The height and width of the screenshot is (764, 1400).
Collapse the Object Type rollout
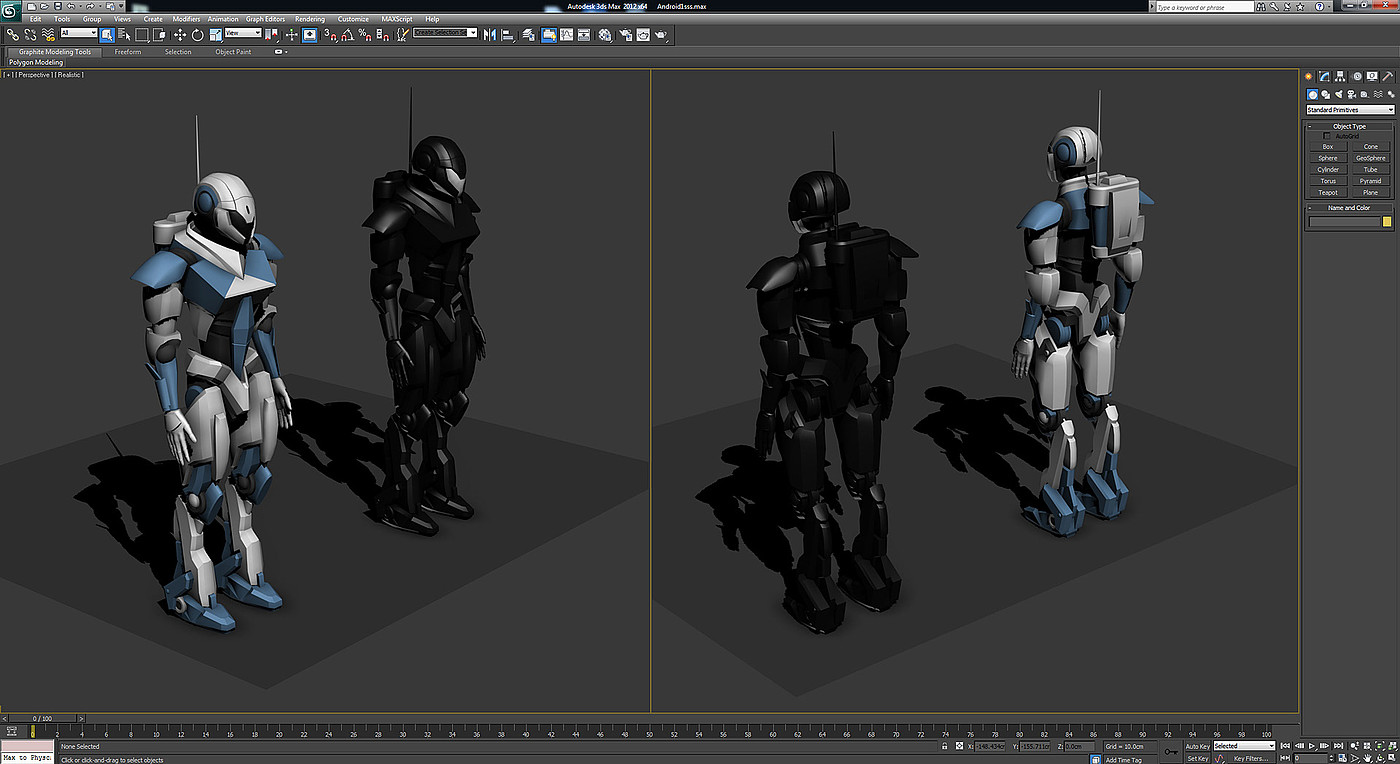pyautogui.click(x=1349, y=126)
